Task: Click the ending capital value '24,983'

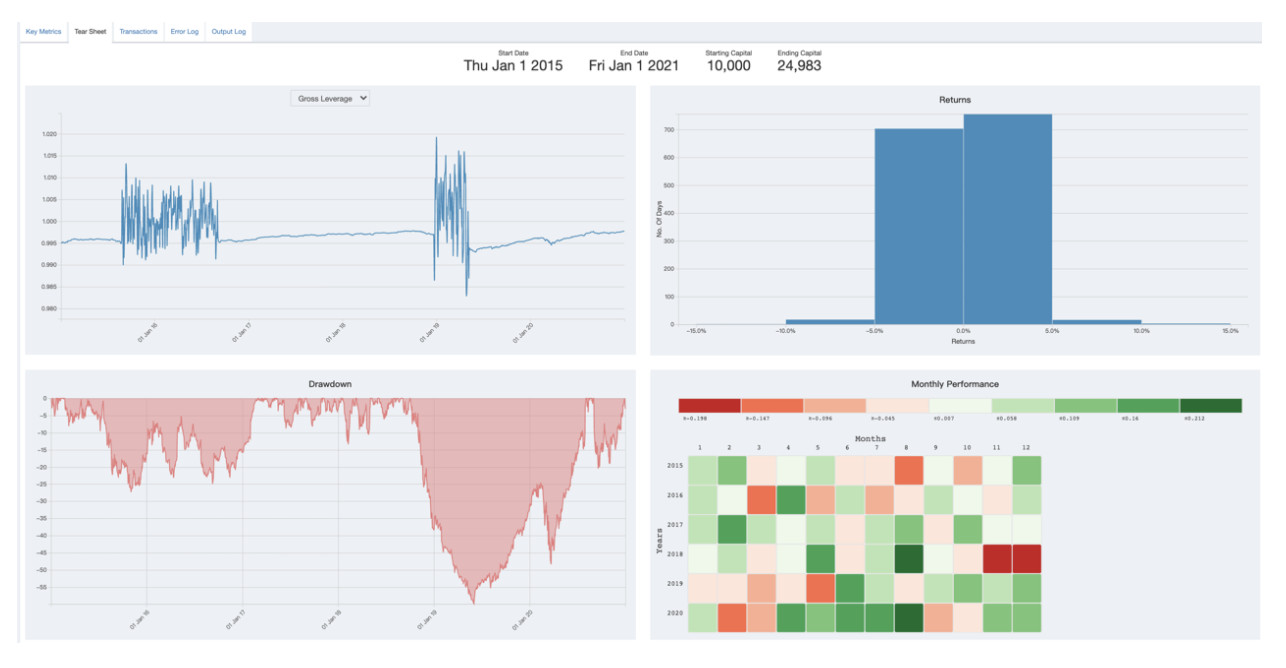Action: coord(799,66)
